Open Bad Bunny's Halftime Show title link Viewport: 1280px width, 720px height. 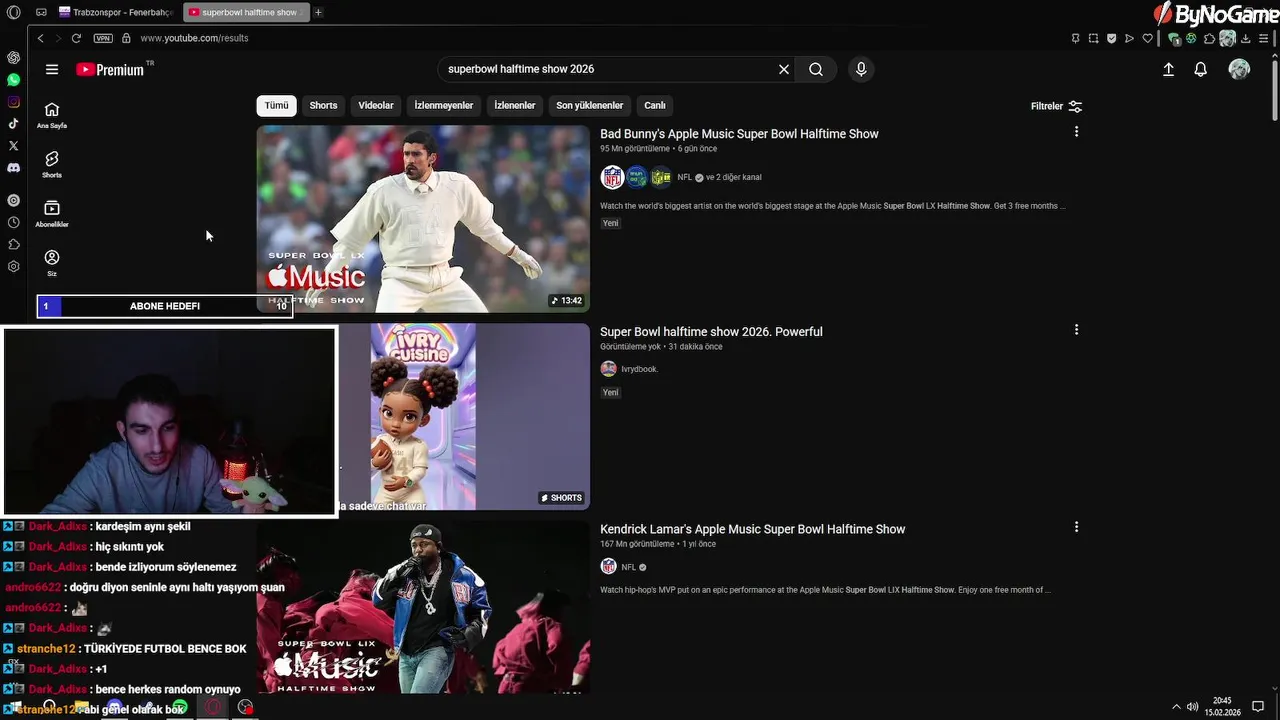[x=739, y=134]
